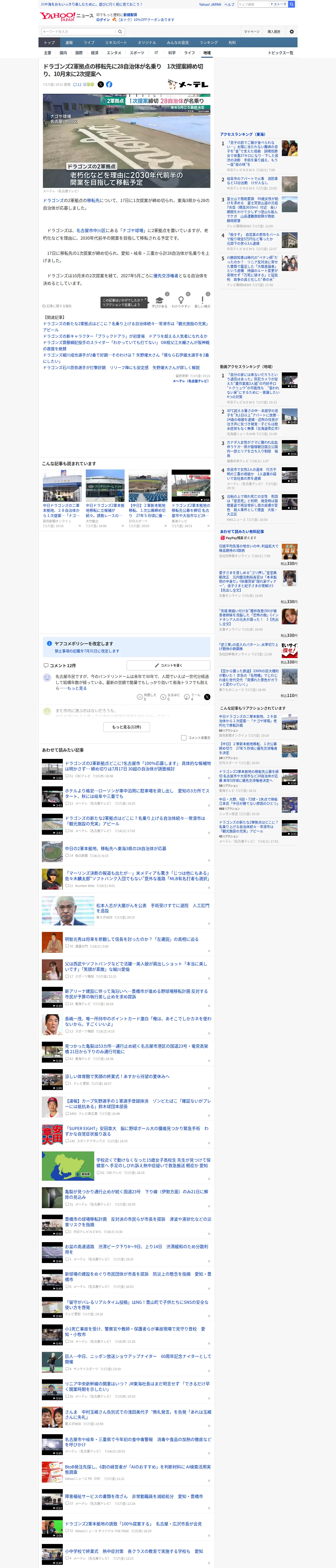Switch to the スポーツ category
The height and width of the screenshot is (1568, 336).
point(137,53)
